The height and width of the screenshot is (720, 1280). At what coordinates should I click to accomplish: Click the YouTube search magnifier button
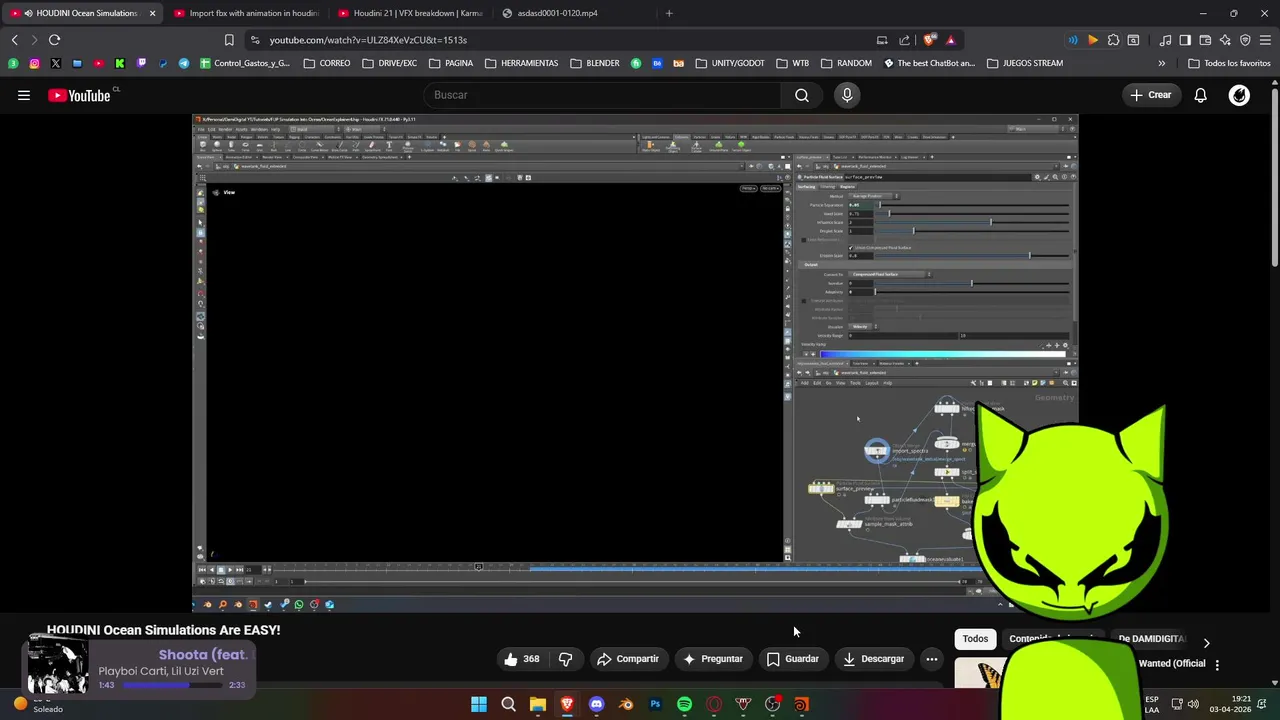coord(802,95)
